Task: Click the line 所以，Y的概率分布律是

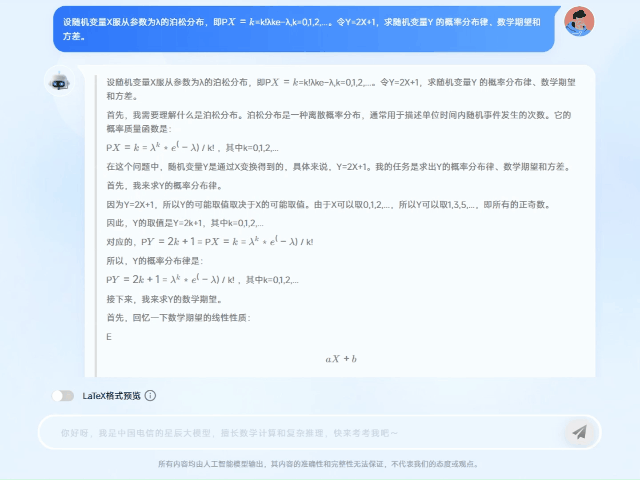Action: click(161, 261)
